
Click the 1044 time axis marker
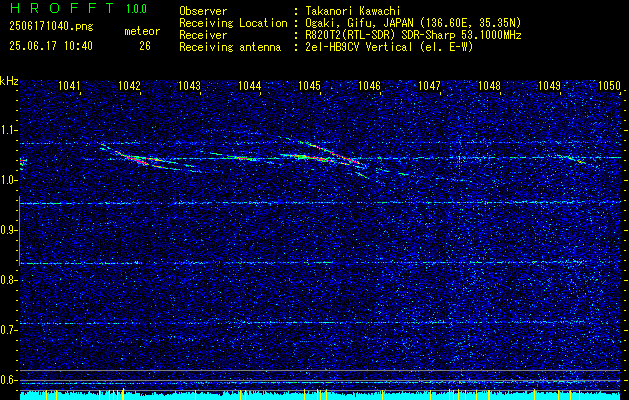250,85
